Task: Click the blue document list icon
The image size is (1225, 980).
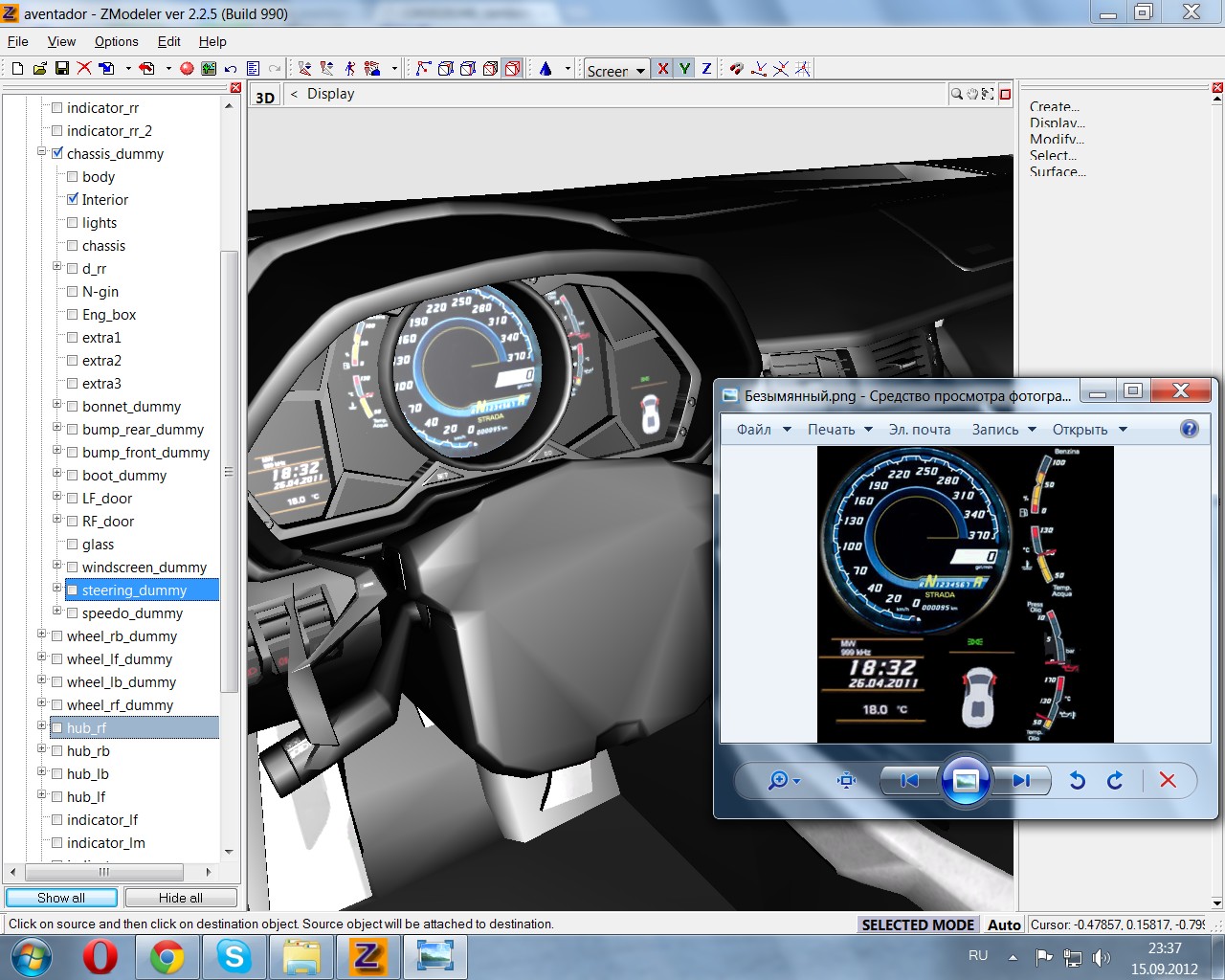Action: tap(253, 68)
